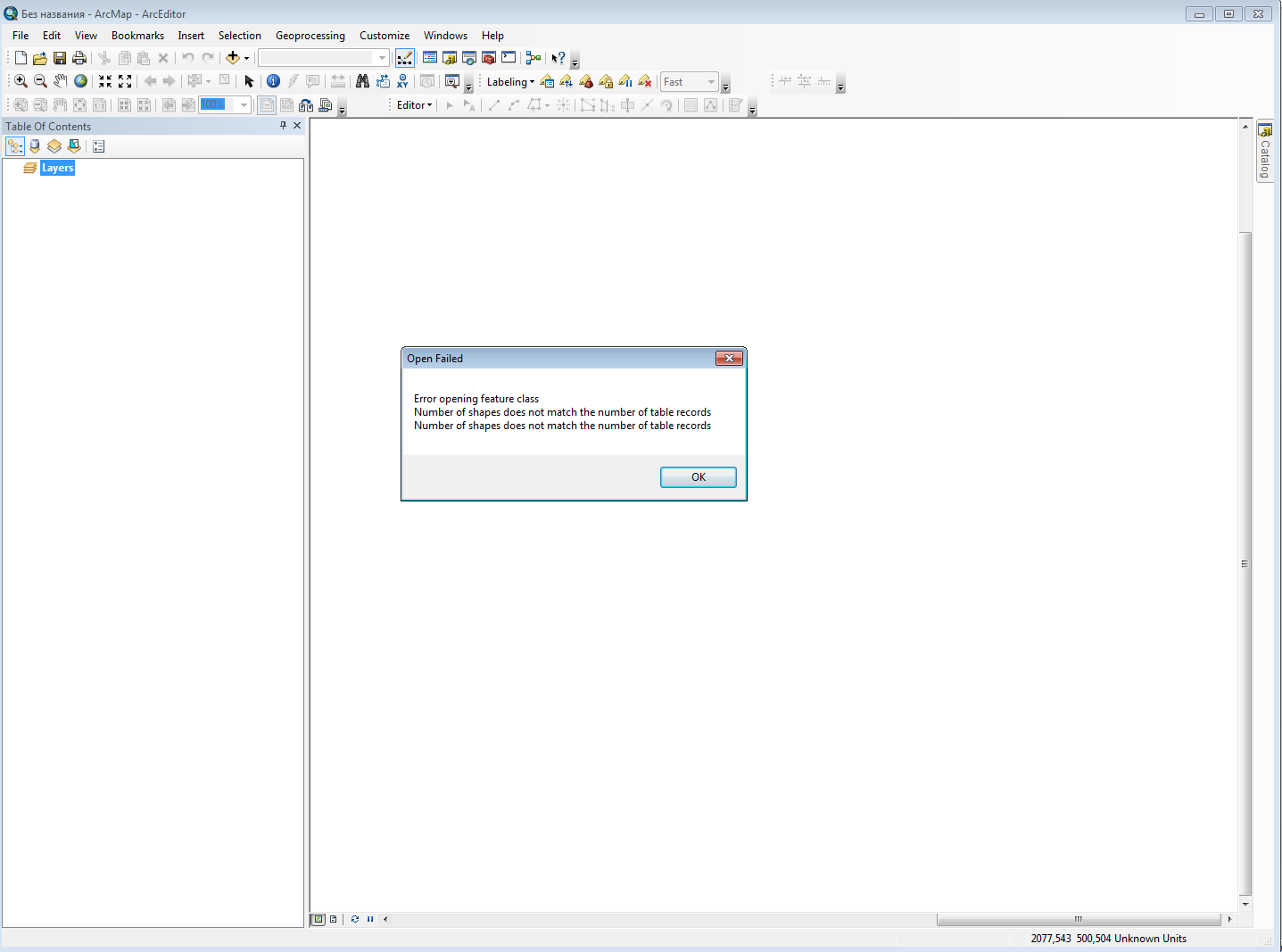
Task: Open the Labeling dropdown menu
Action: click(510, 82)
